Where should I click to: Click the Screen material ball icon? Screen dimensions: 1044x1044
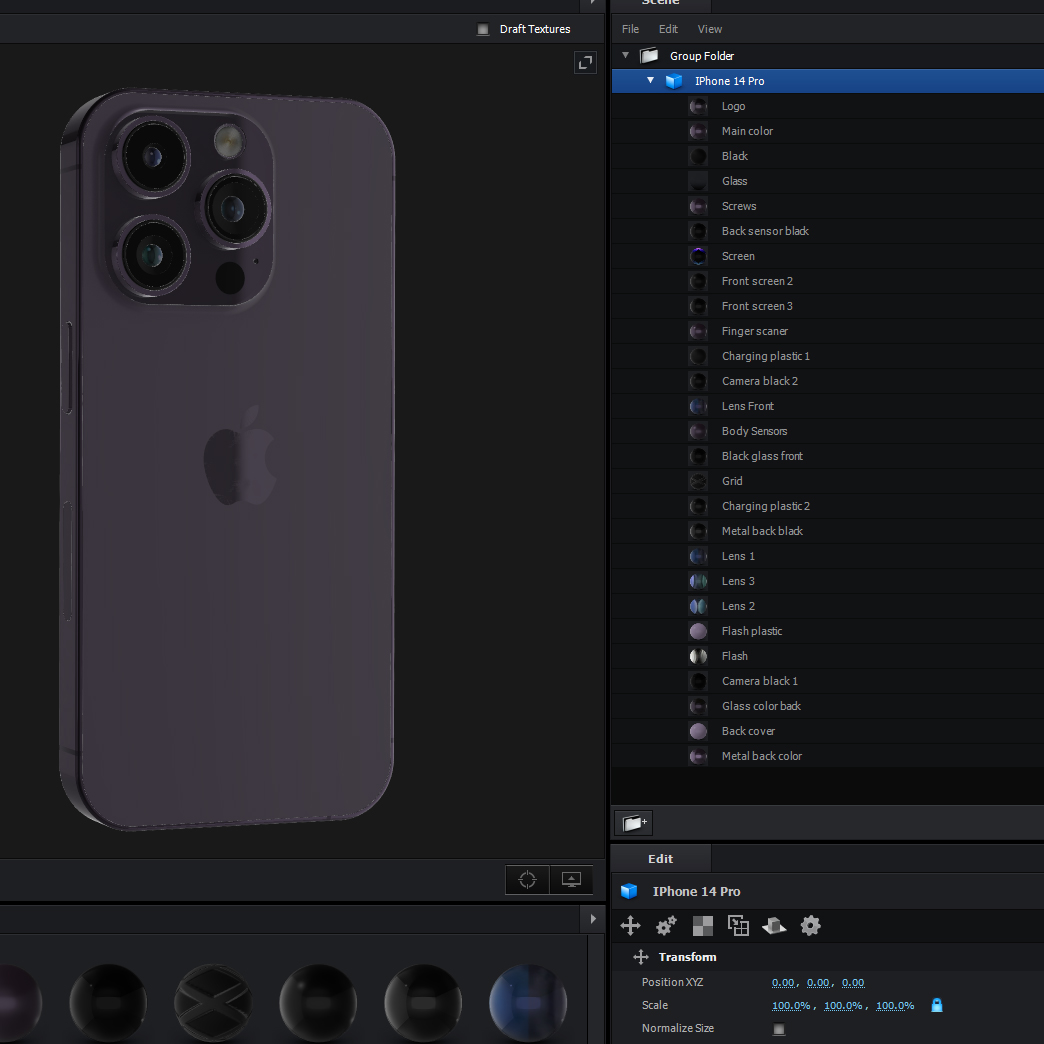tap(698, 256)
